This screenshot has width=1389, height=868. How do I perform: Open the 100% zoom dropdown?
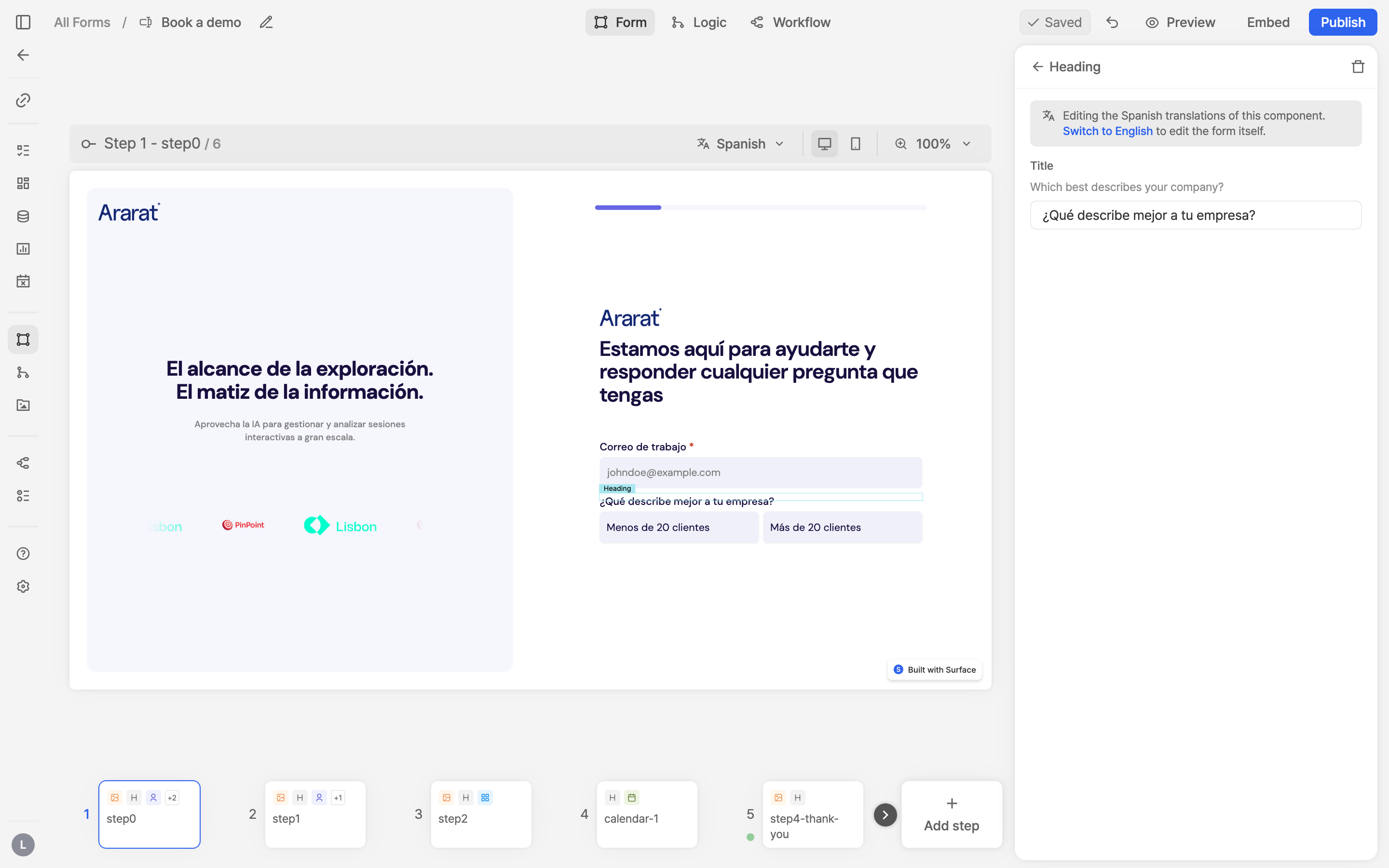pyautogui.click(x=933, y=144)
